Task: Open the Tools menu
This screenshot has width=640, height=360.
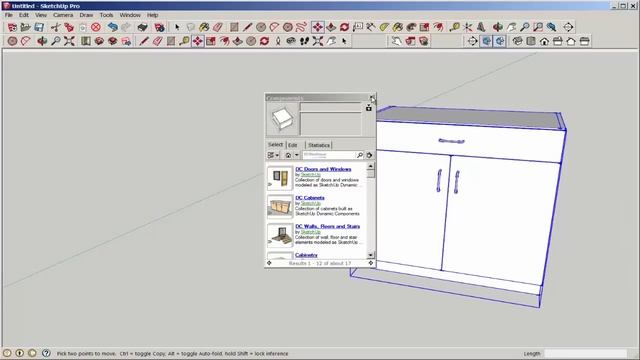Action: click(x=106, y=15)
